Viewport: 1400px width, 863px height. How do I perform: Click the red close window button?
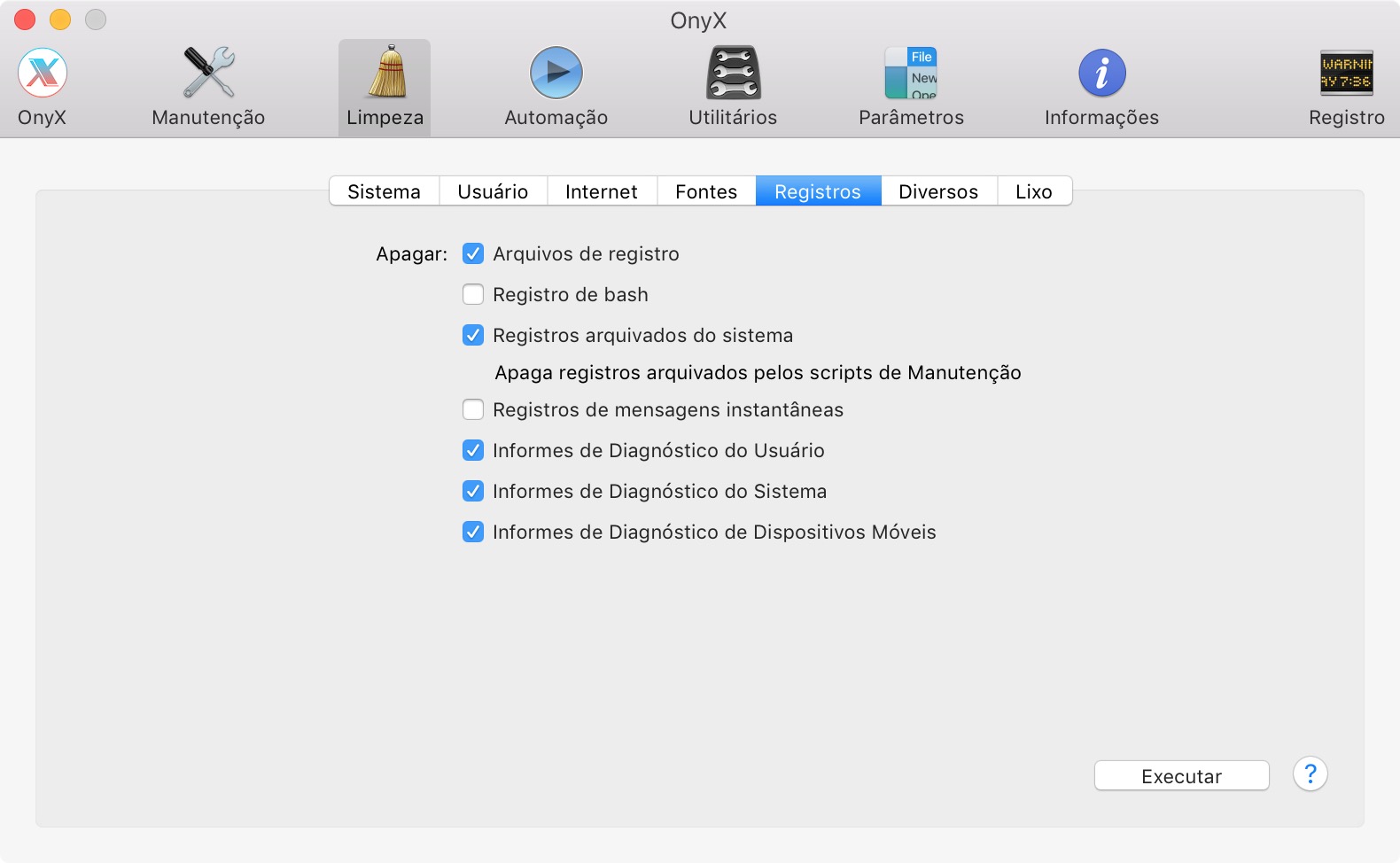click(x=25, y=19)
